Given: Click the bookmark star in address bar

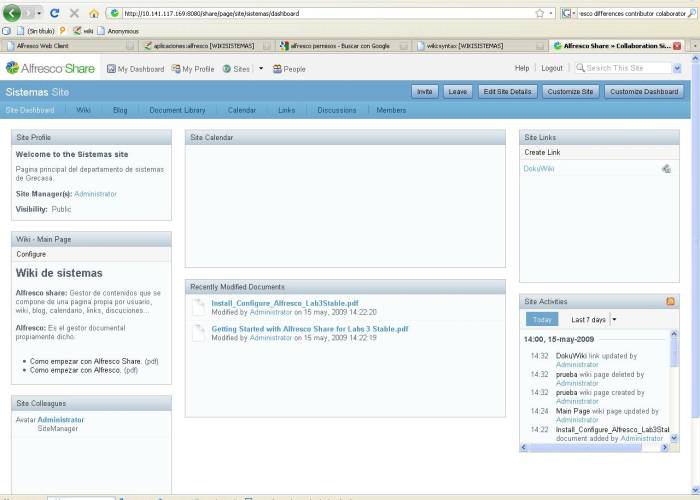Looking at the screenshot, I should click(540, 13).
